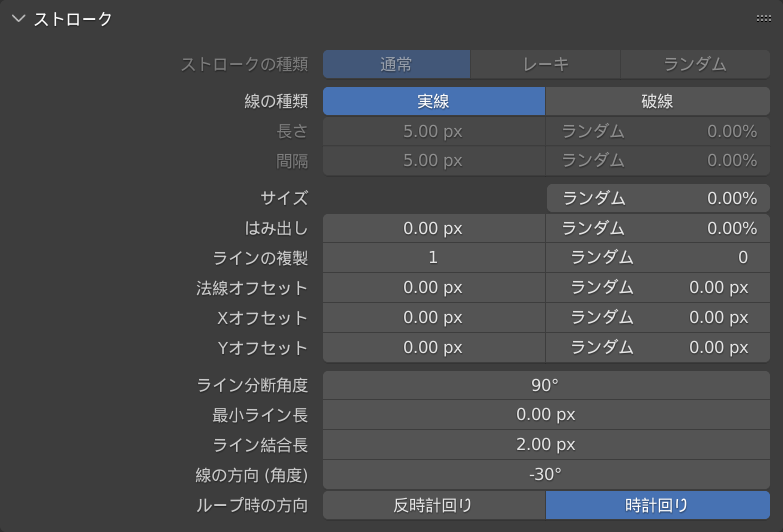This screenshot has width=783, height=532.
Task: Click the ラインの複製 random value field
Action: (x=658, y=258)
